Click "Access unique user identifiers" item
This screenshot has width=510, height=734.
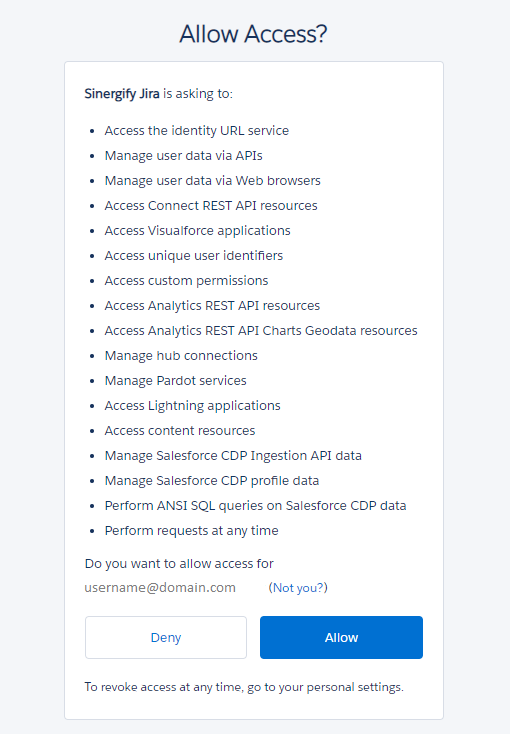(194, 256)
